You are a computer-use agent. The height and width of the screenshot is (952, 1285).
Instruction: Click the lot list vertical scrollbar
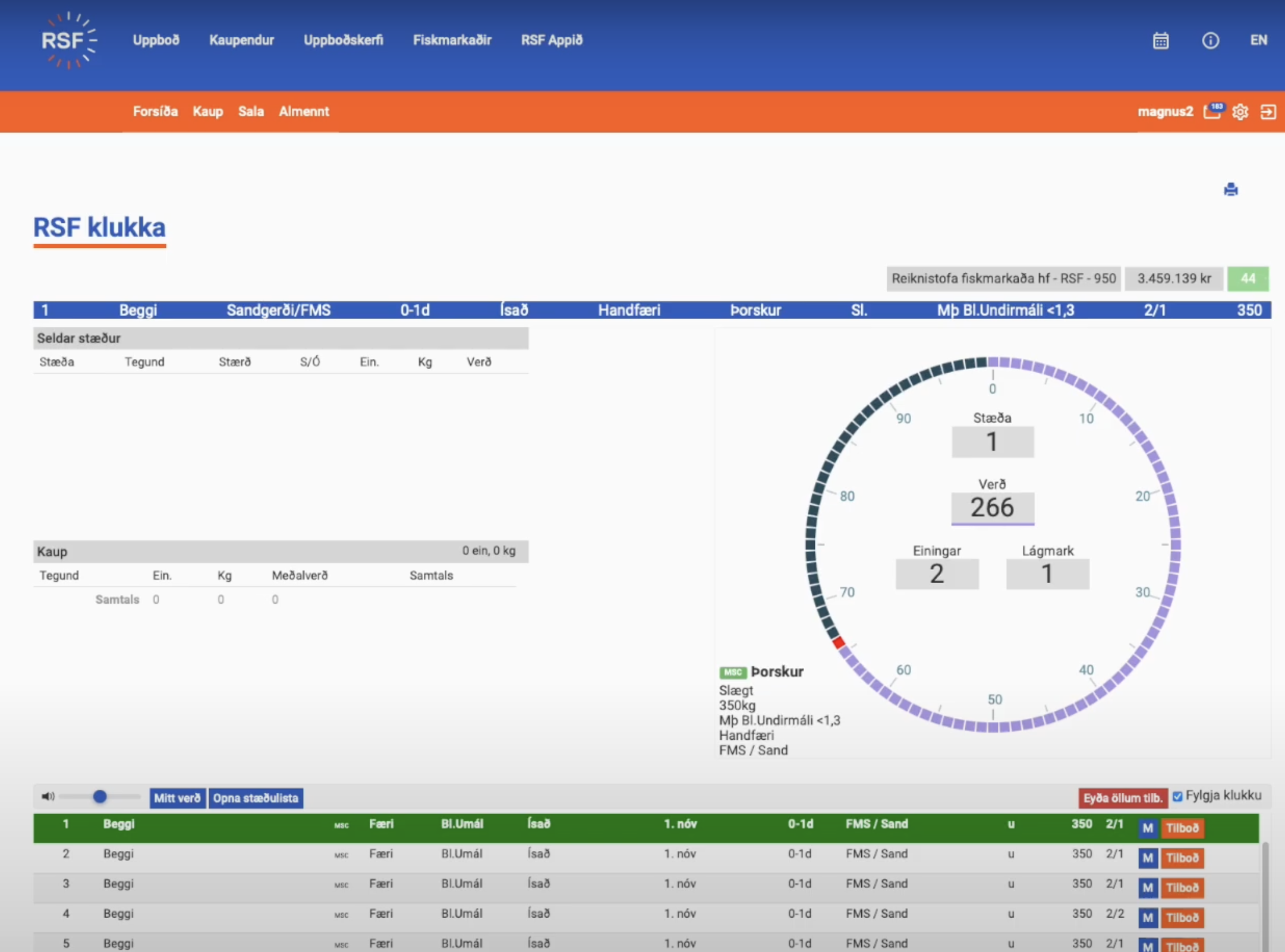click(x=1265, y=896)
